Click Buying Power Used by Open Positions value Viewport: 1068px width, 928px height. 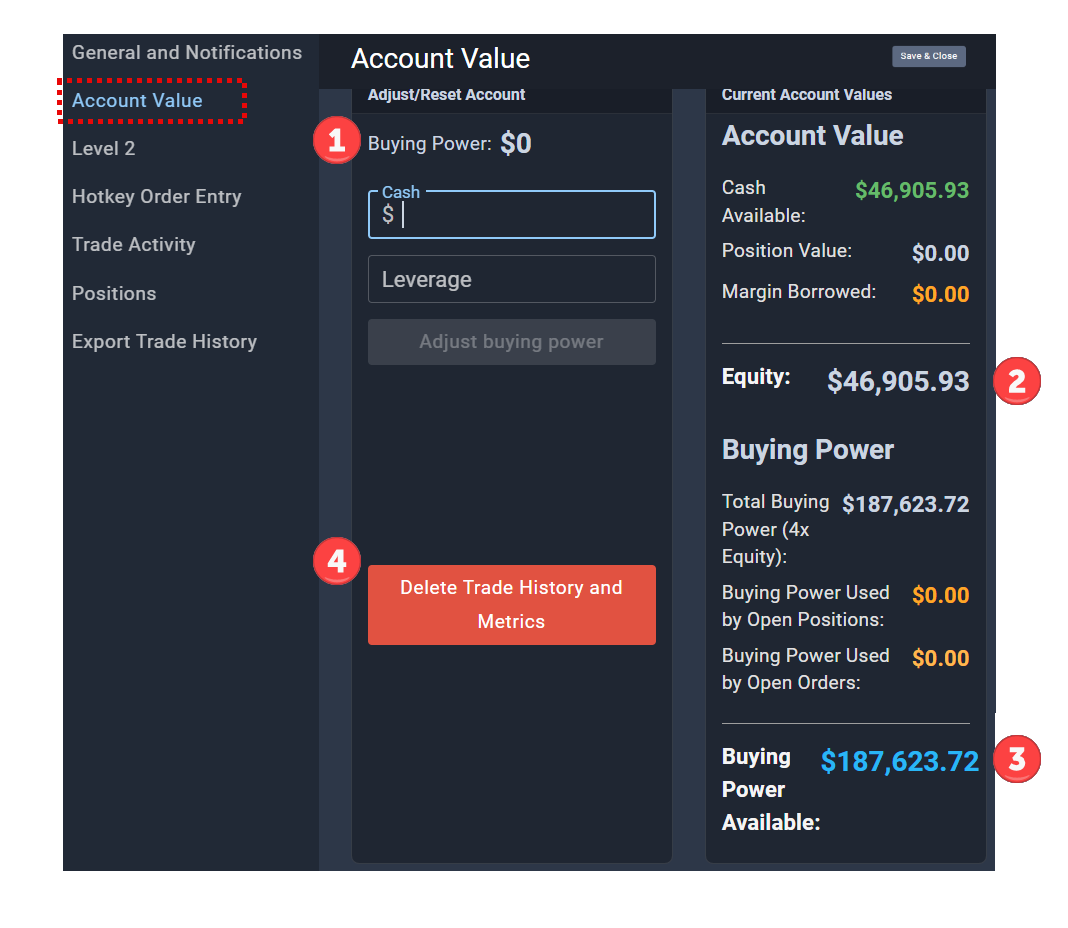[x=940, y=596]
